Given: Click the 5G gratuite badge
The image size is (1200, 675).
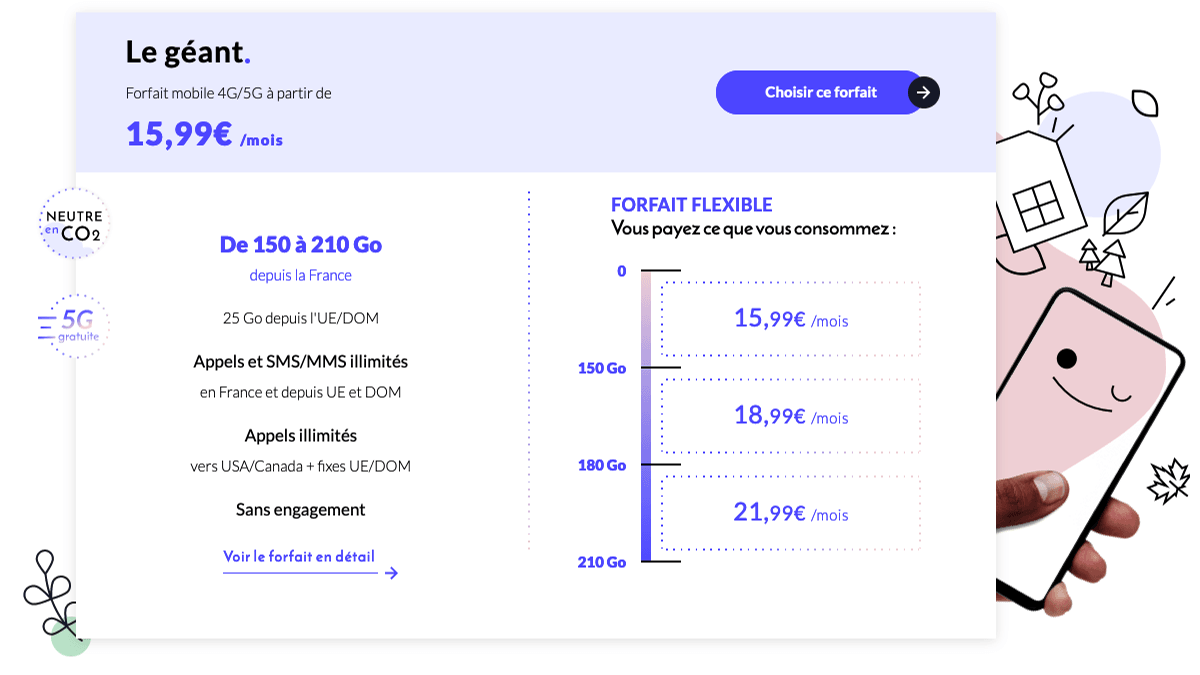Looking at the screenshot, I should (74, 326).
